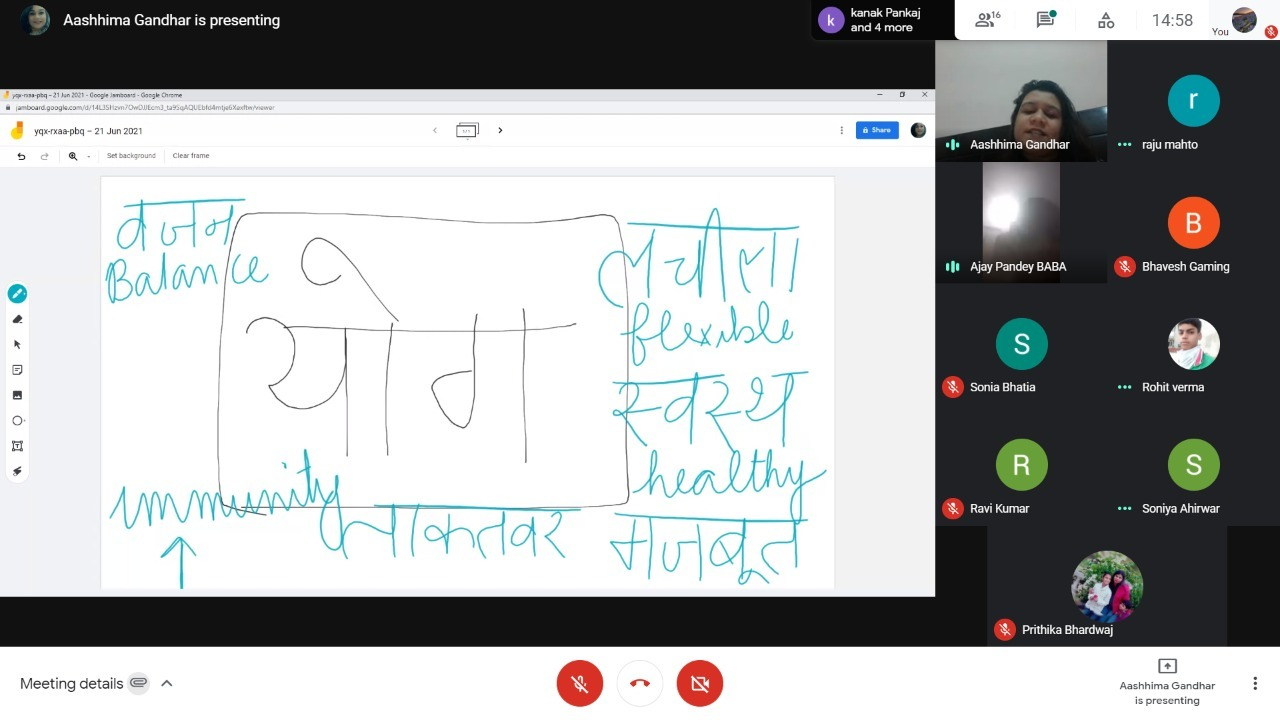Open the more options three-dot menu
Viewport: 1280px width, 720px height.
[x=1254, y=684]
